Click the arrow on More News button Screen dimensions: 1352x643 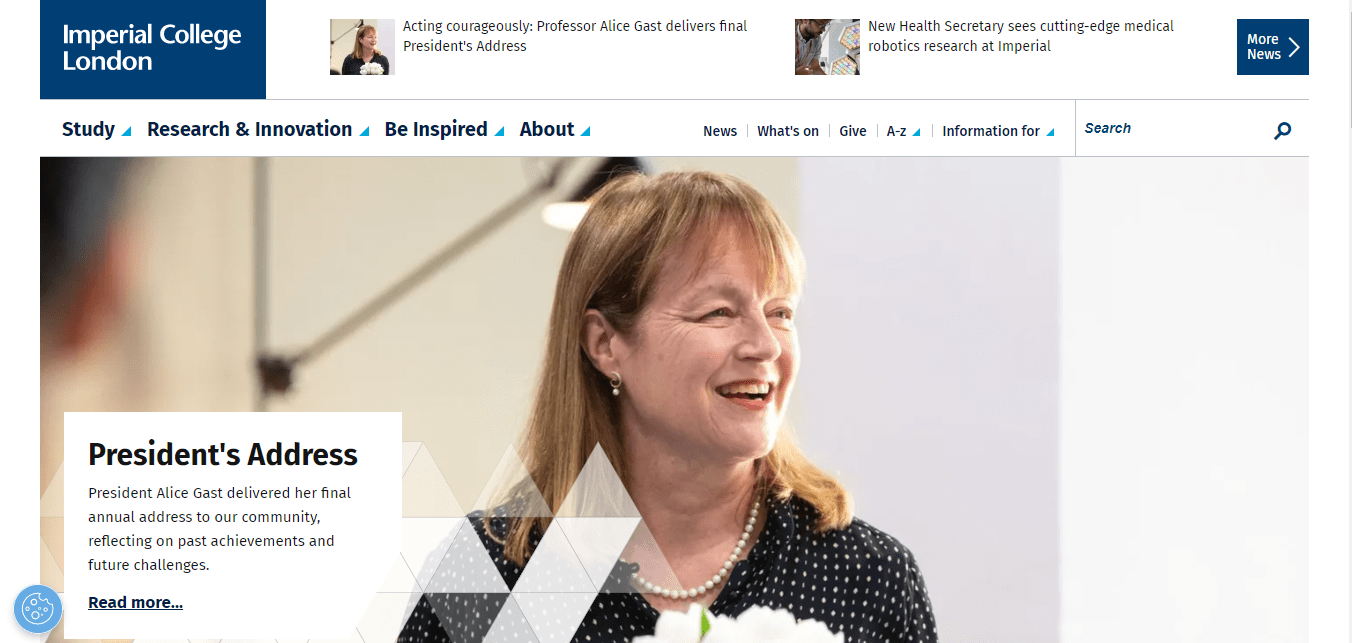coord(1294,47)
